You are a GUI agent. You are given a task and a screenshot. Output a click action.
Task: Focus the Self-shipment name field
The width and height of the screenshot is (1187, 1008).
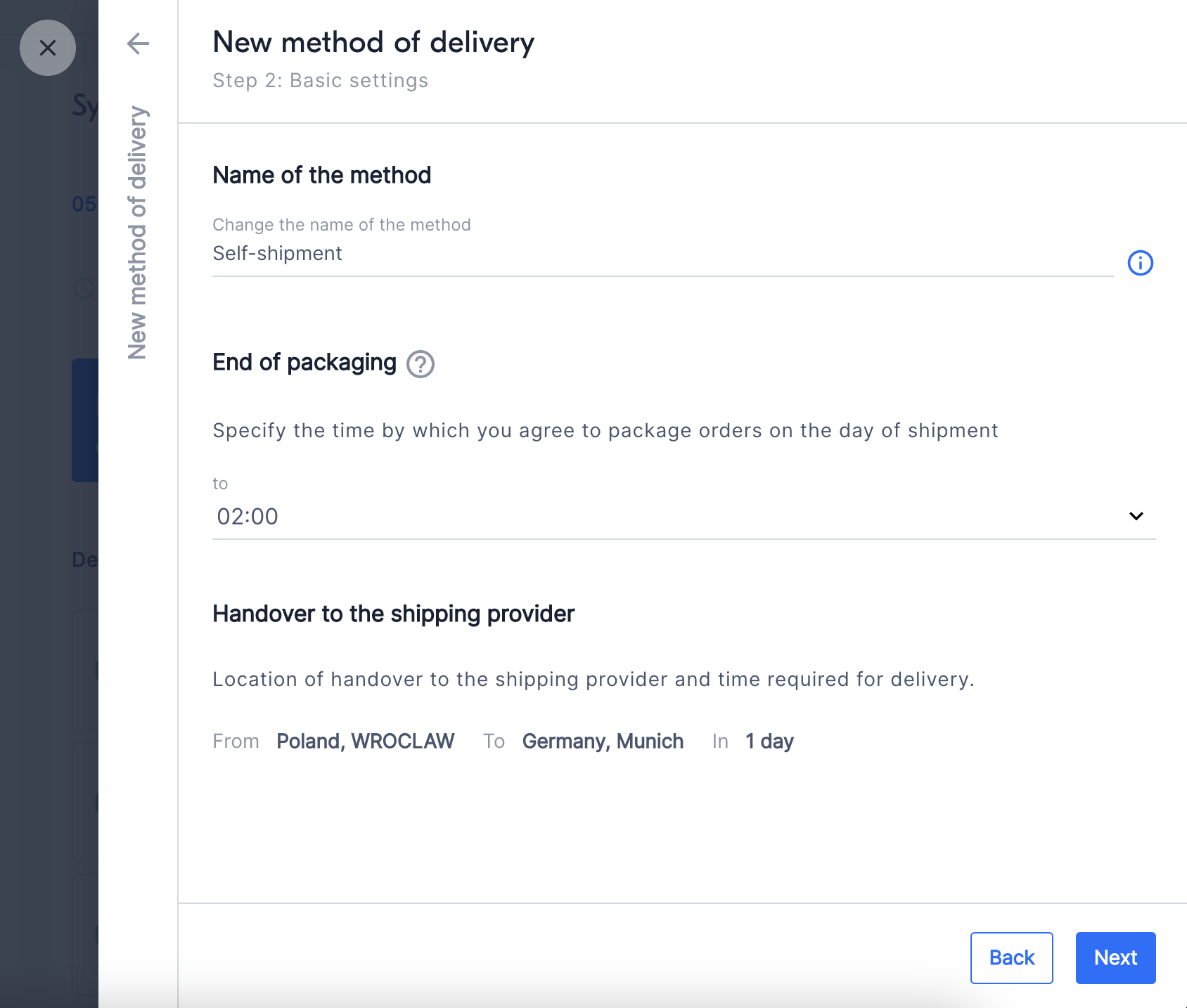coord(662,254)
